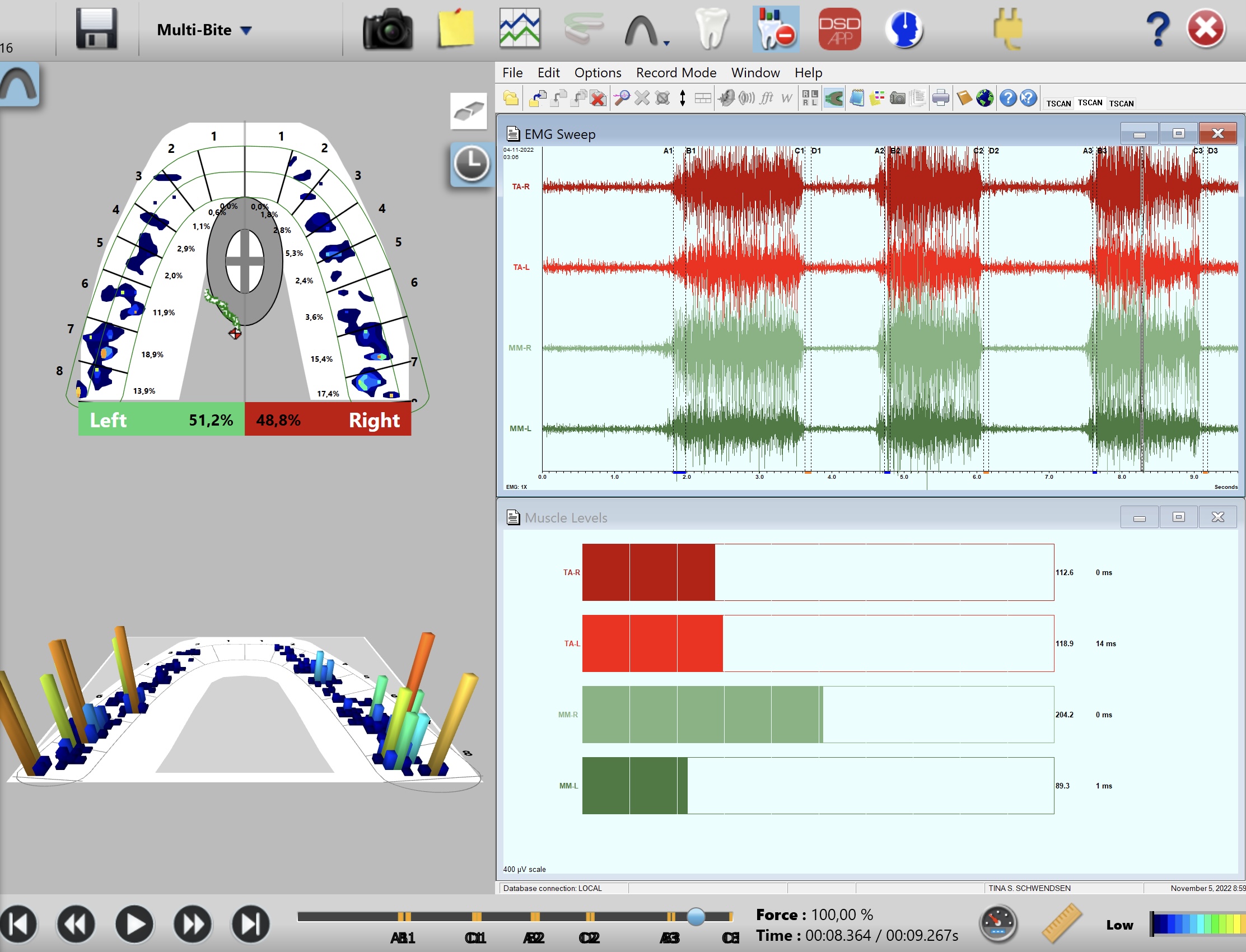This screenshot has height=952, width=1246.
Task: Open the camera snapshot tool
Action: (388, 29)
